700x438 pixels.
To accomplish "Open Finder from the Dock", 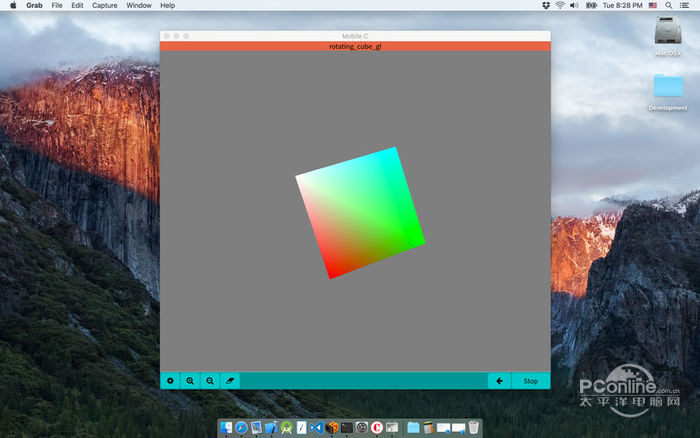I will 226,428.
